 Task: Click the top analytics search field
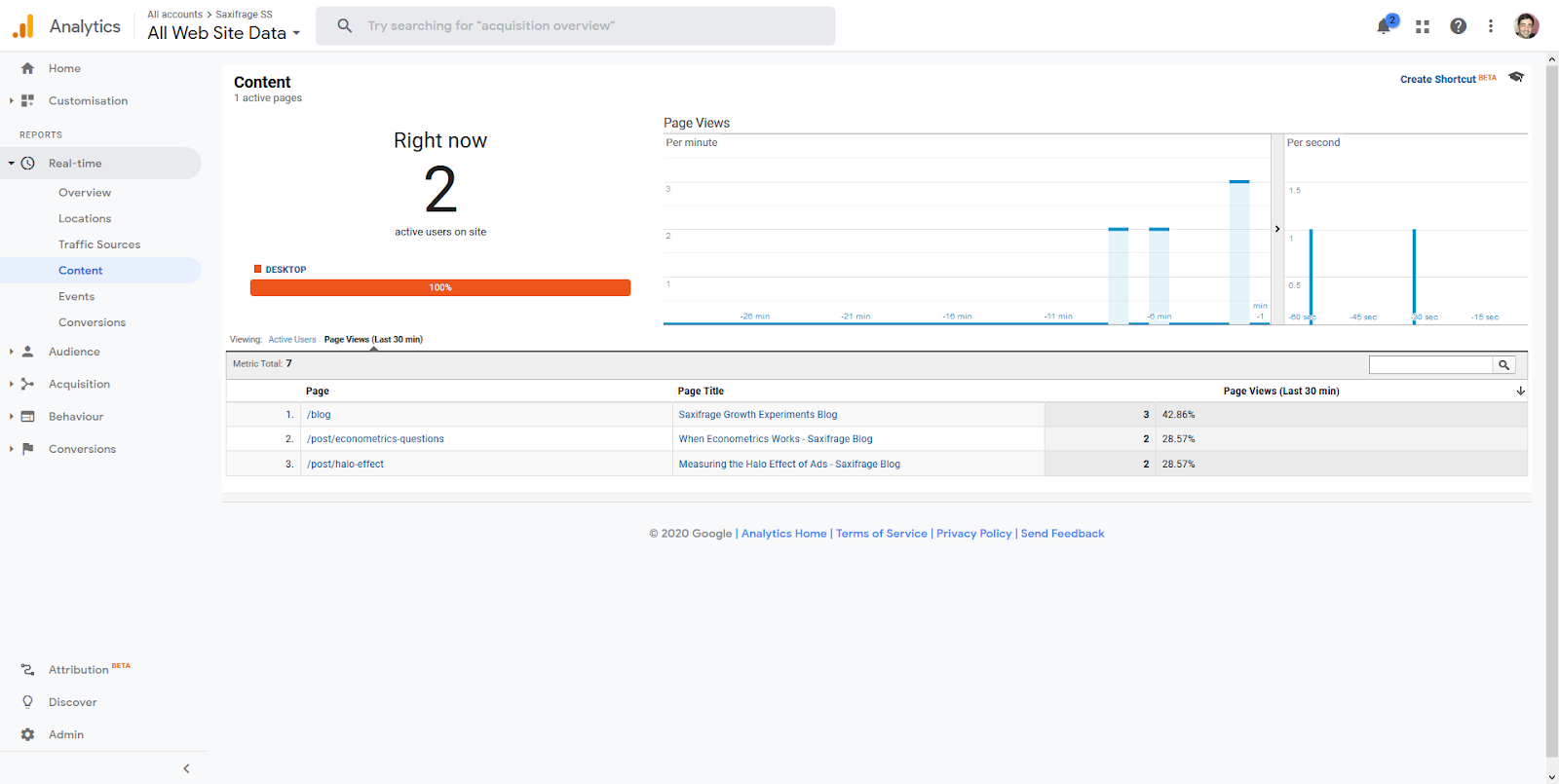tap(576, 26)
